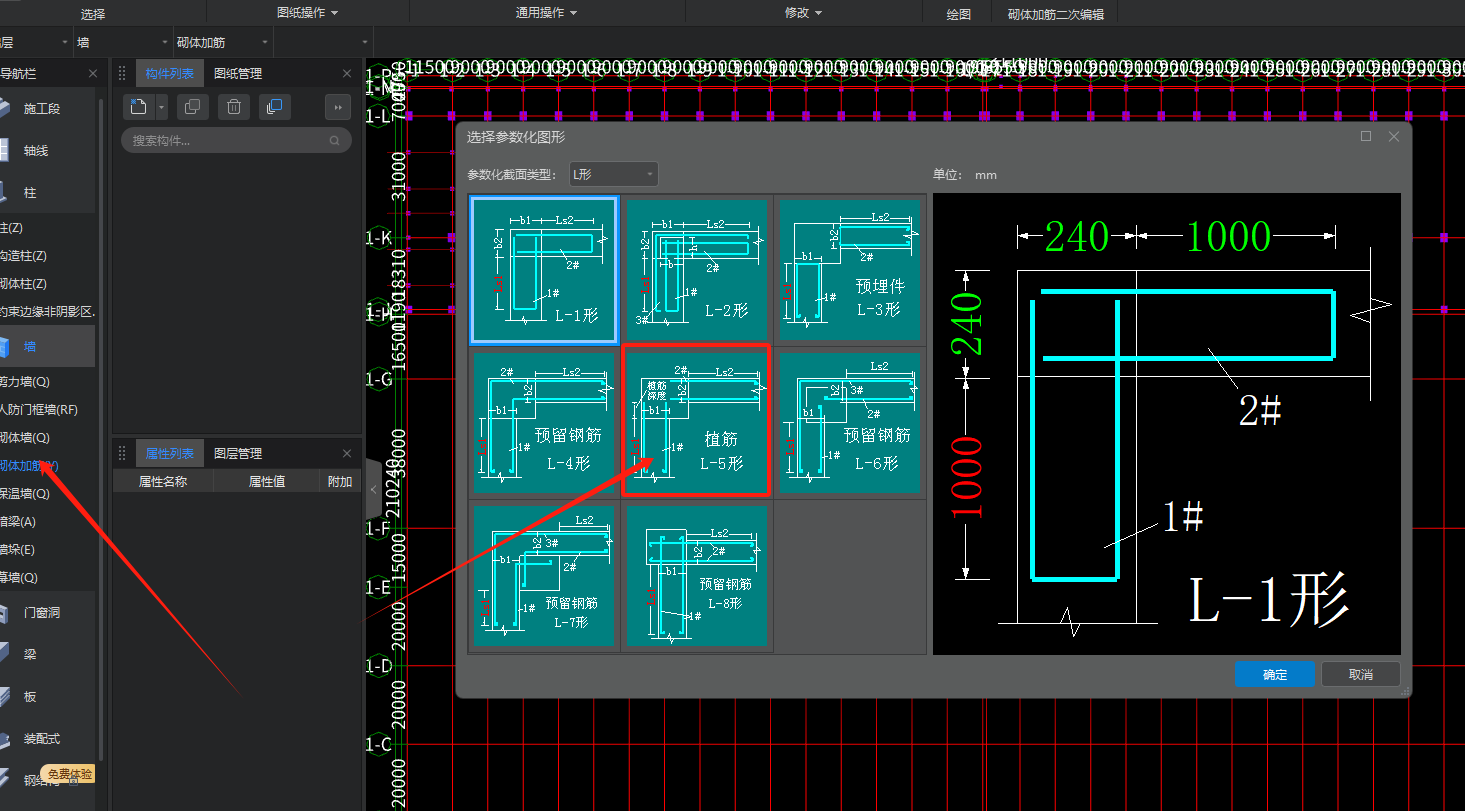Select 砌体柱(Z) tree item
Screen dimensions: 1465x811
click(x=24, y=284)
